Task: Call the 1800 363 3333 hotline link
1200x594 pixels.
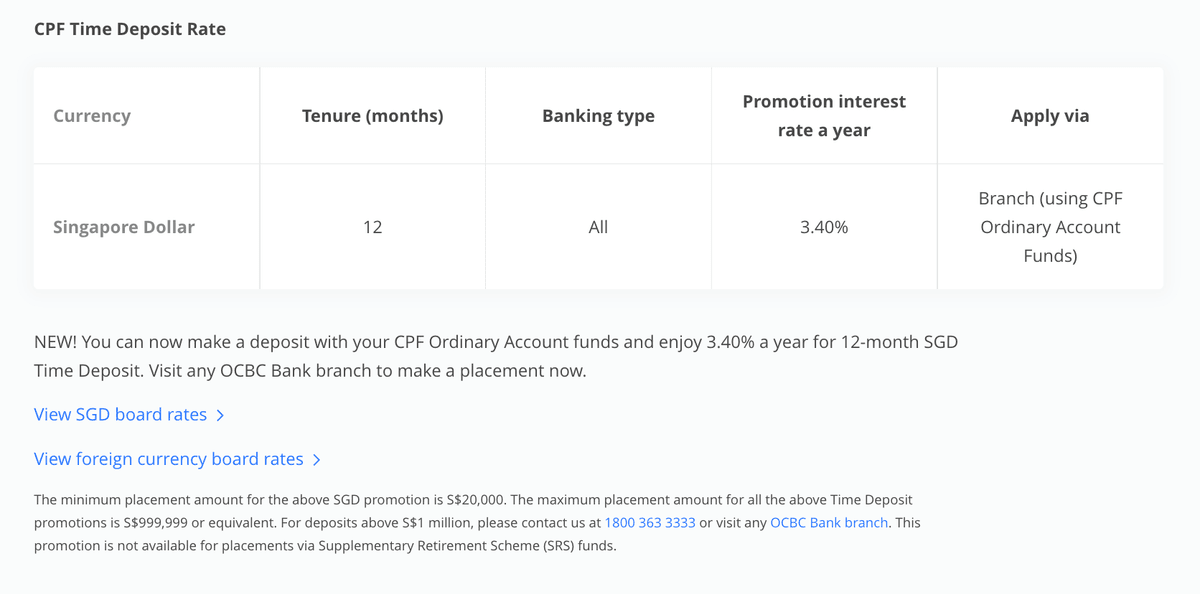Action: pos(650,522)
